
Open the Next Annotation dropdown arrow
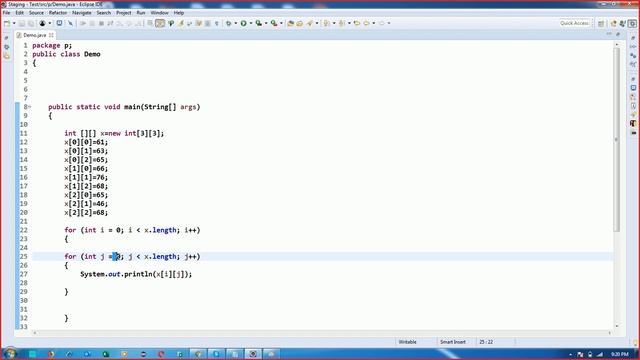[x=334, y=23]
